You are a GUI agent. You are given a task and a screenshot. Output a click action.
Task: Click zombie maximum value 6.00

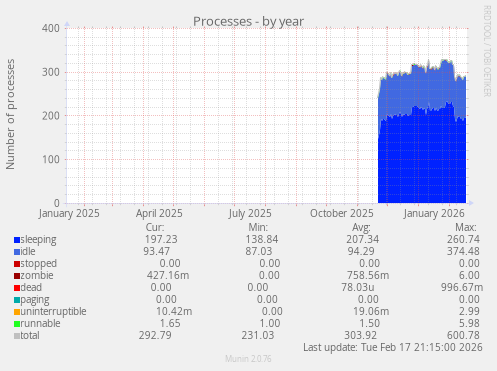pyautogui.click(x=469, y=275)
